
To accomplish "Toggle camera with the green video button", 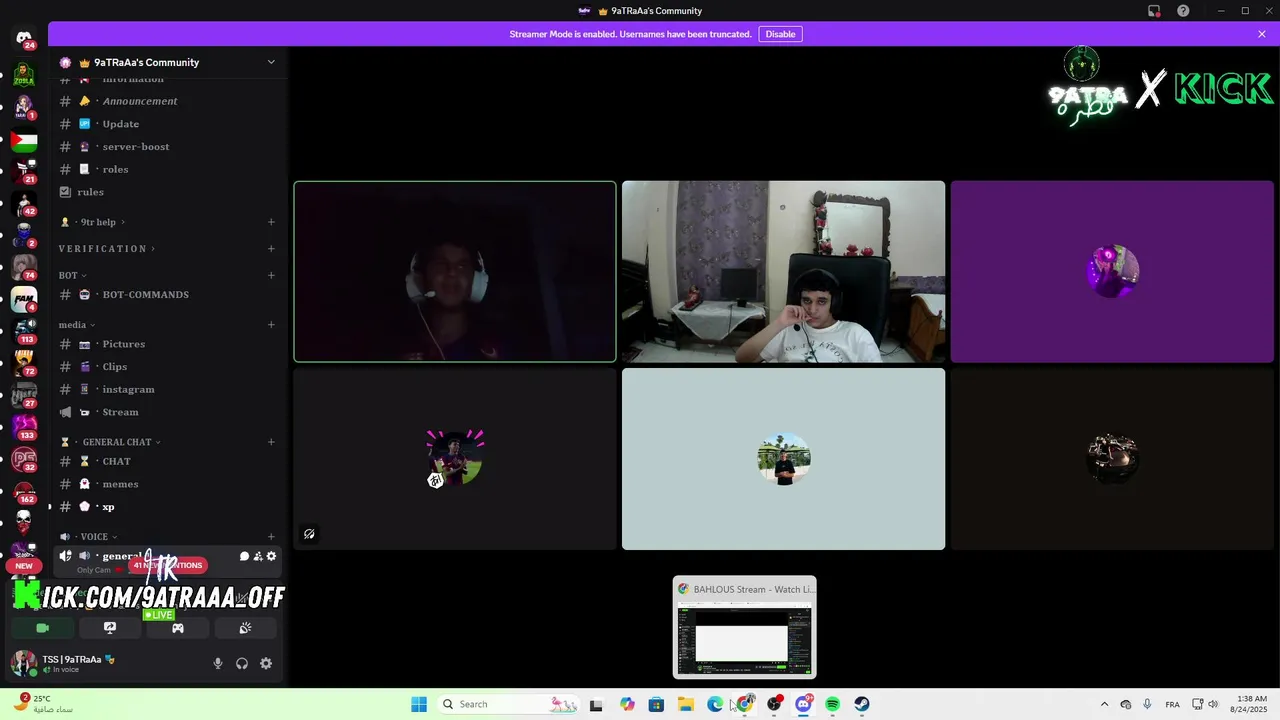I will (42, 628).
